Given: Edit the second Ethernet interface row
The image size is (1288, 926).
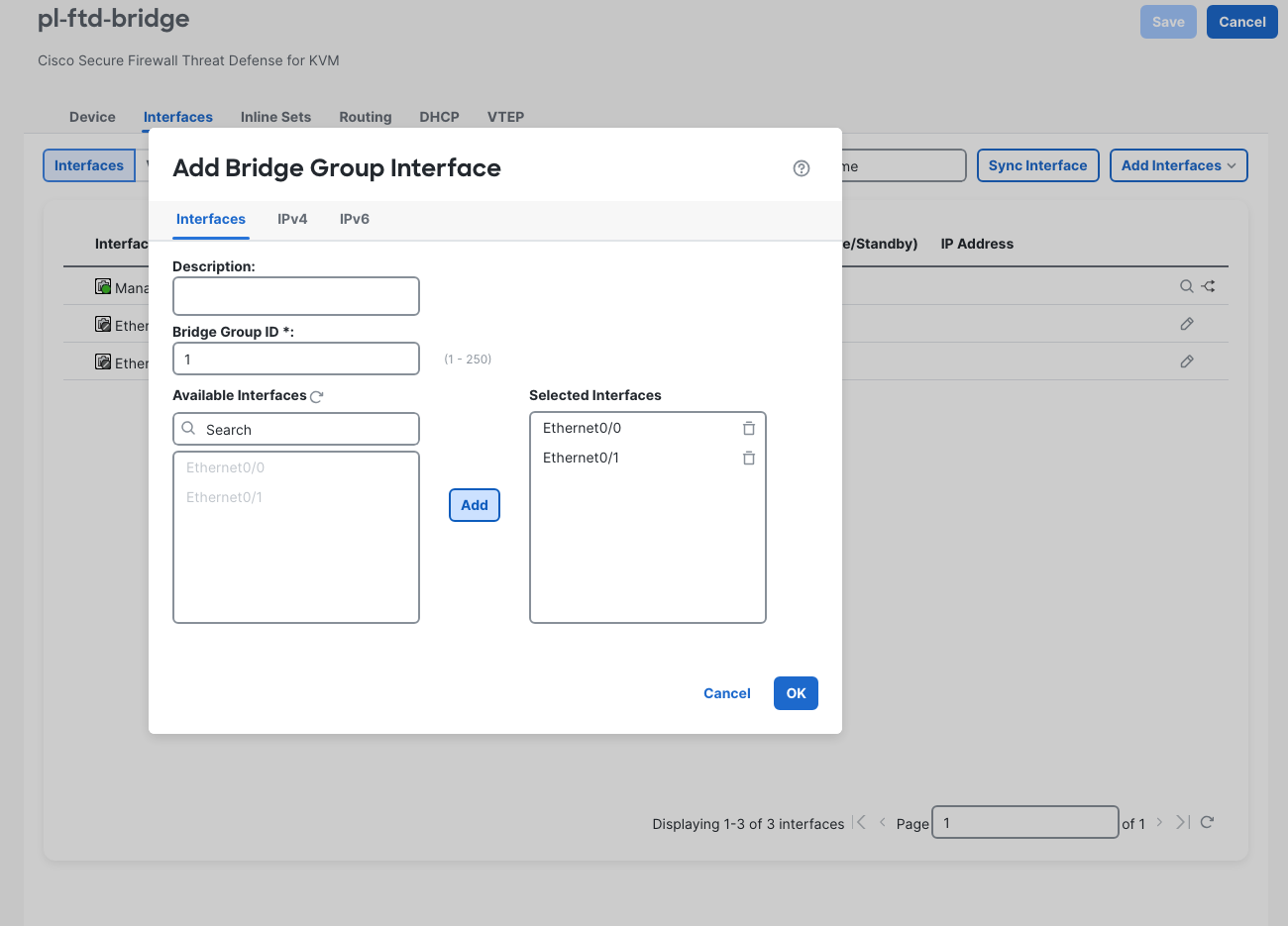Looking at the screenshot, I should pos(1187,361).
